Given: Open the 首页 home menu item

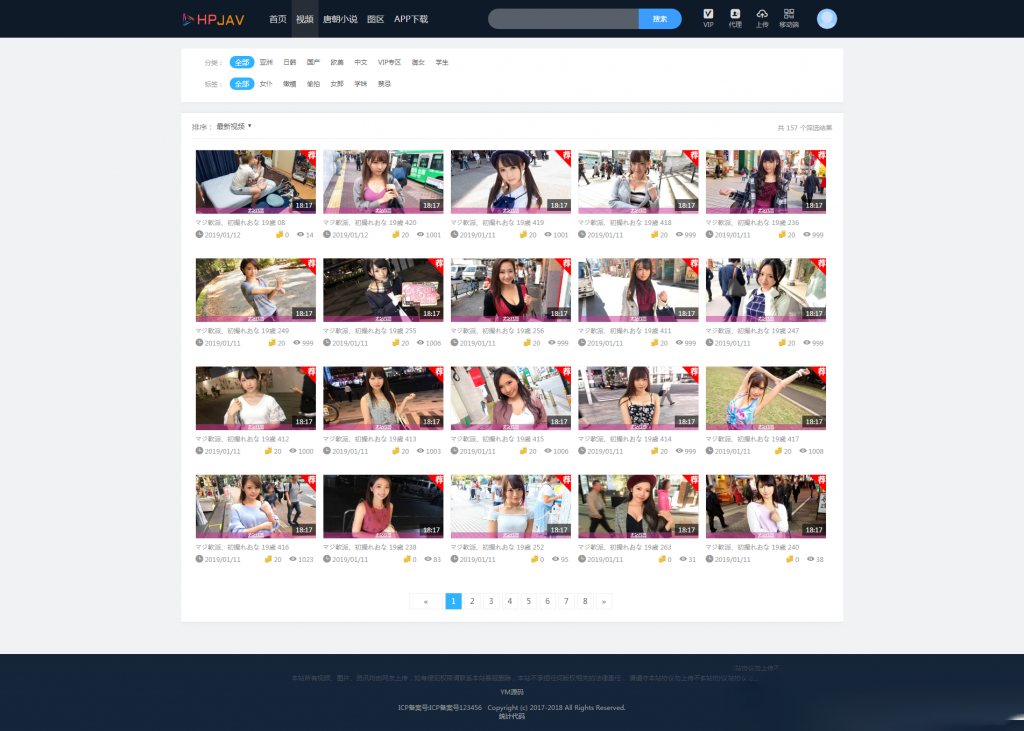Looking at the screenshot, I should coord(278,19).
